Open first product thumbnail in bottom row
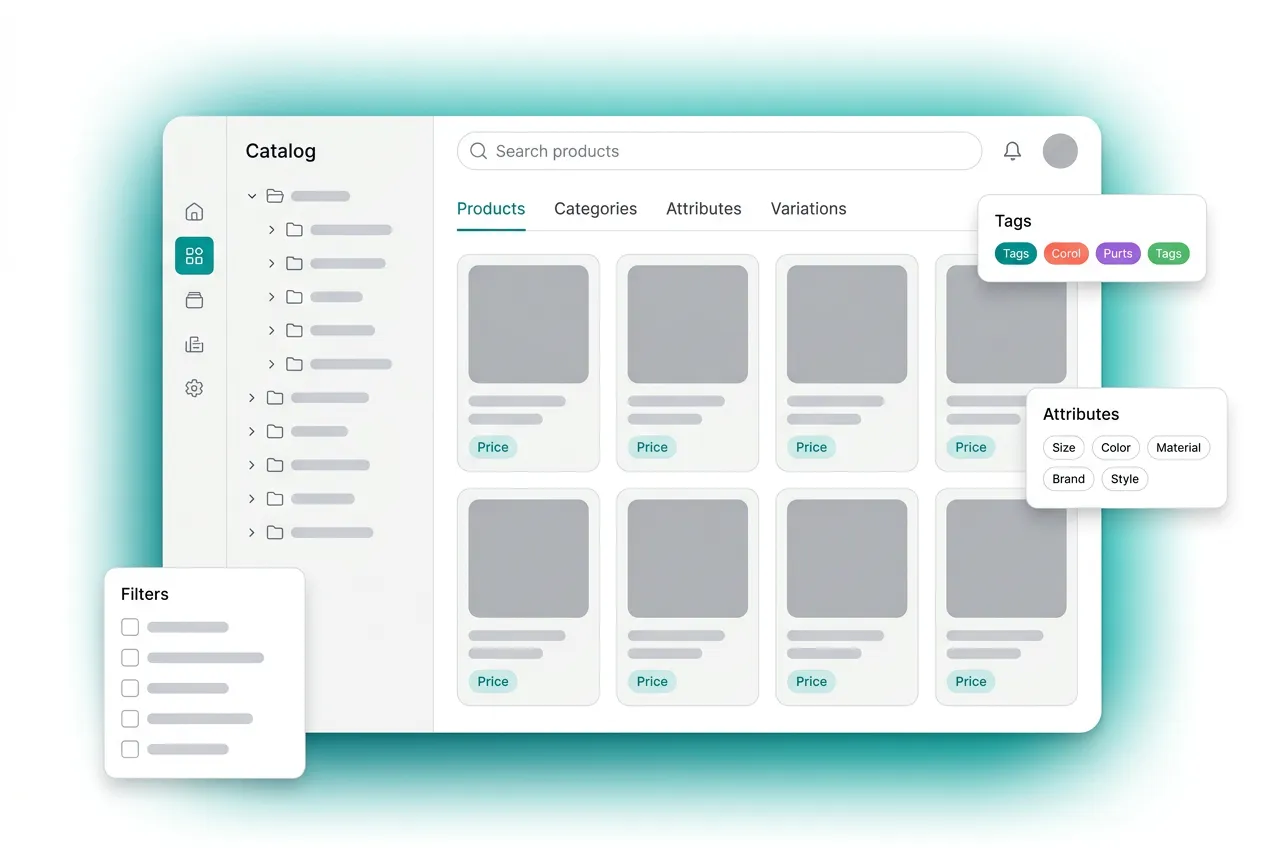This screenshot has width=1264, height=848. click(528, 558)
